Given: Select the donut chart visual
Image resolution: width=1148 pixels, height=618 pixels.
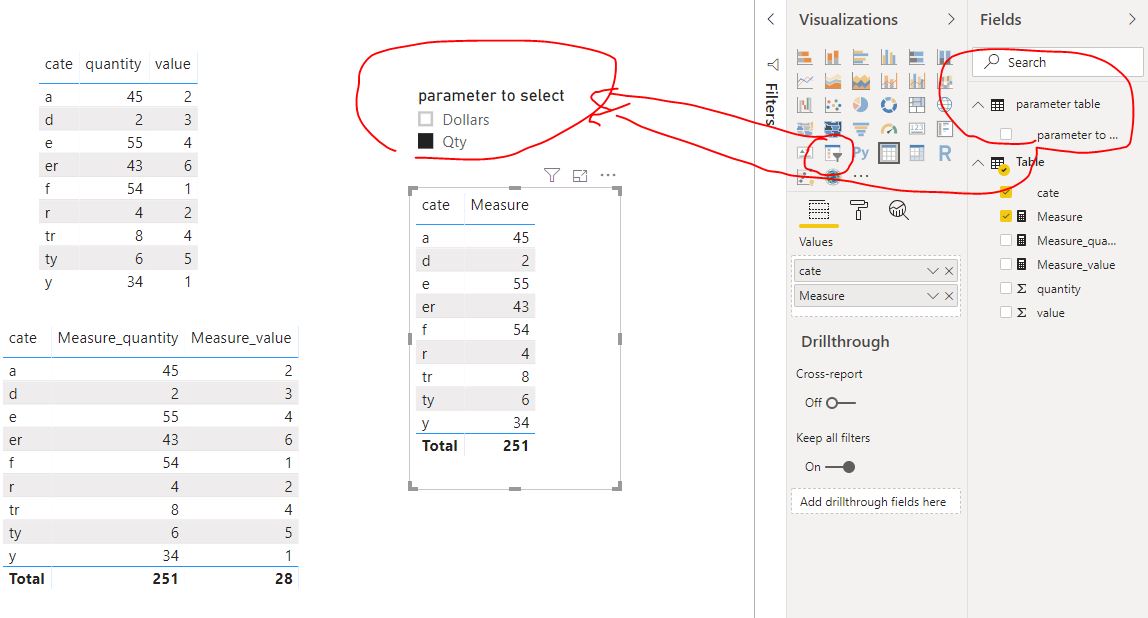Looking at the screenshot, I should point(889,105).
